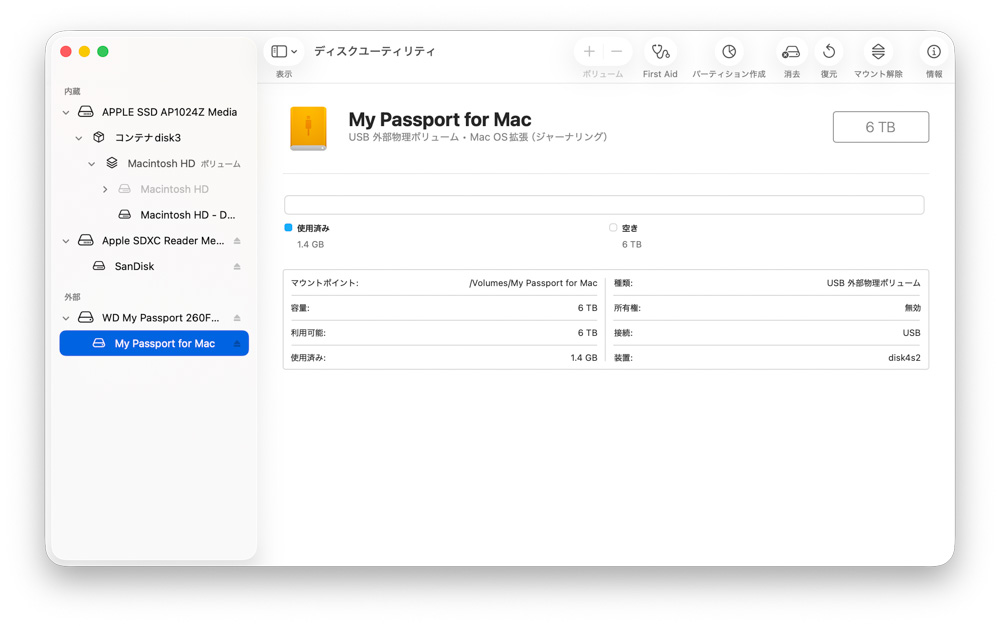Select Macintosh HD volume group layers icon
Image resolution: width=1000 pixels, height=626 pixels.
112,163
